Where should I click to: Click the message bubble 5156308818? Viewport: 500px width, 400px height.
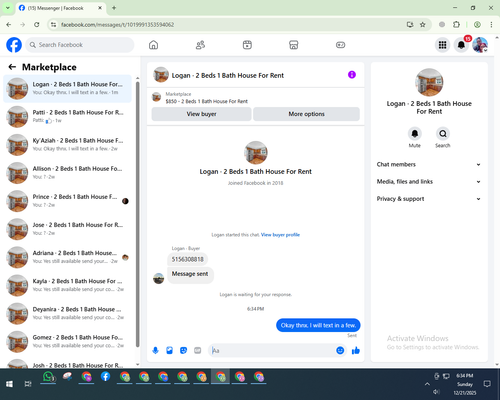pyautogui.click(x=187, y=259)
